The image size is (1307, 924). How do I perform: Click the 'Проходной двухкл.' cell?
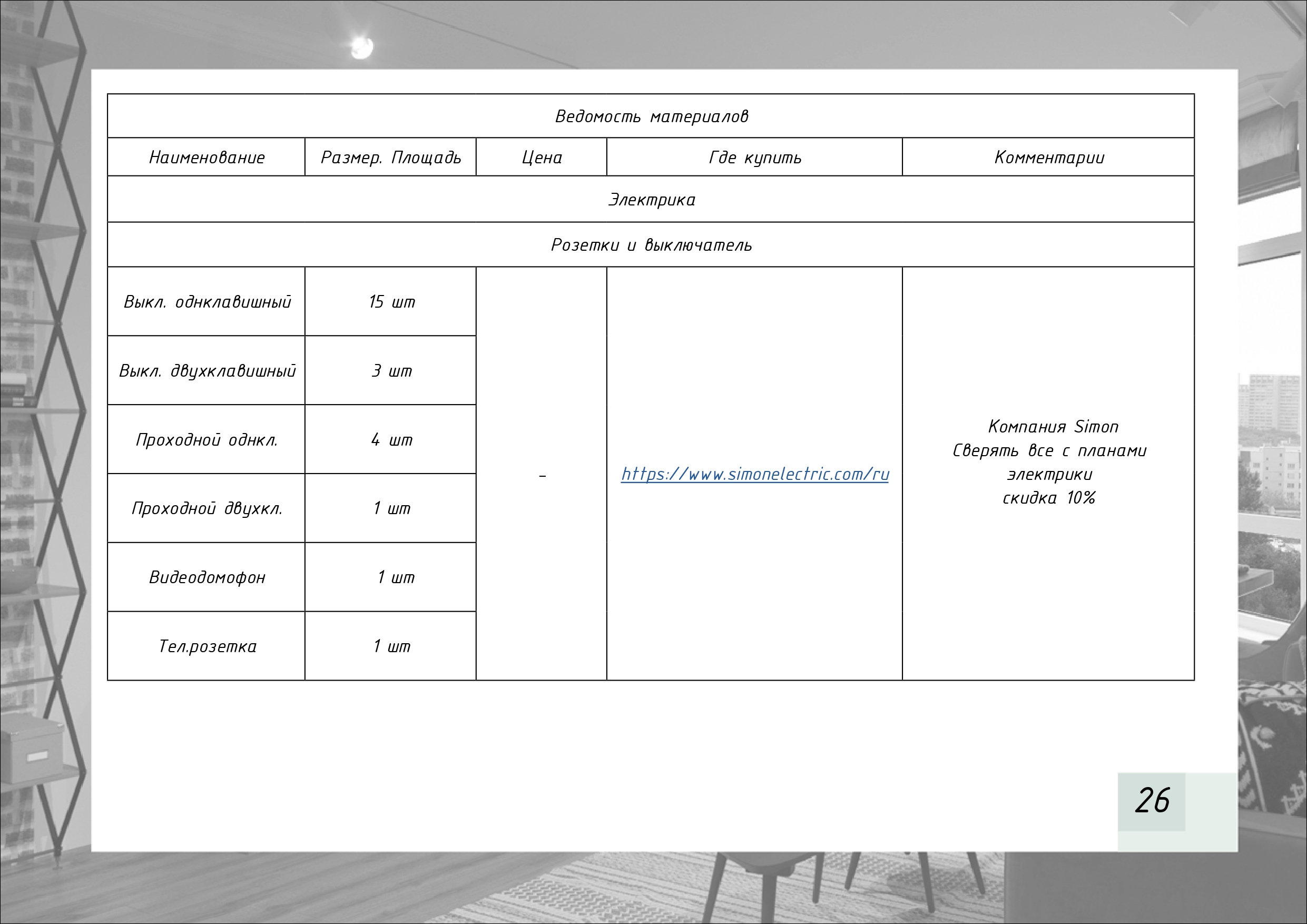(207, 508)
